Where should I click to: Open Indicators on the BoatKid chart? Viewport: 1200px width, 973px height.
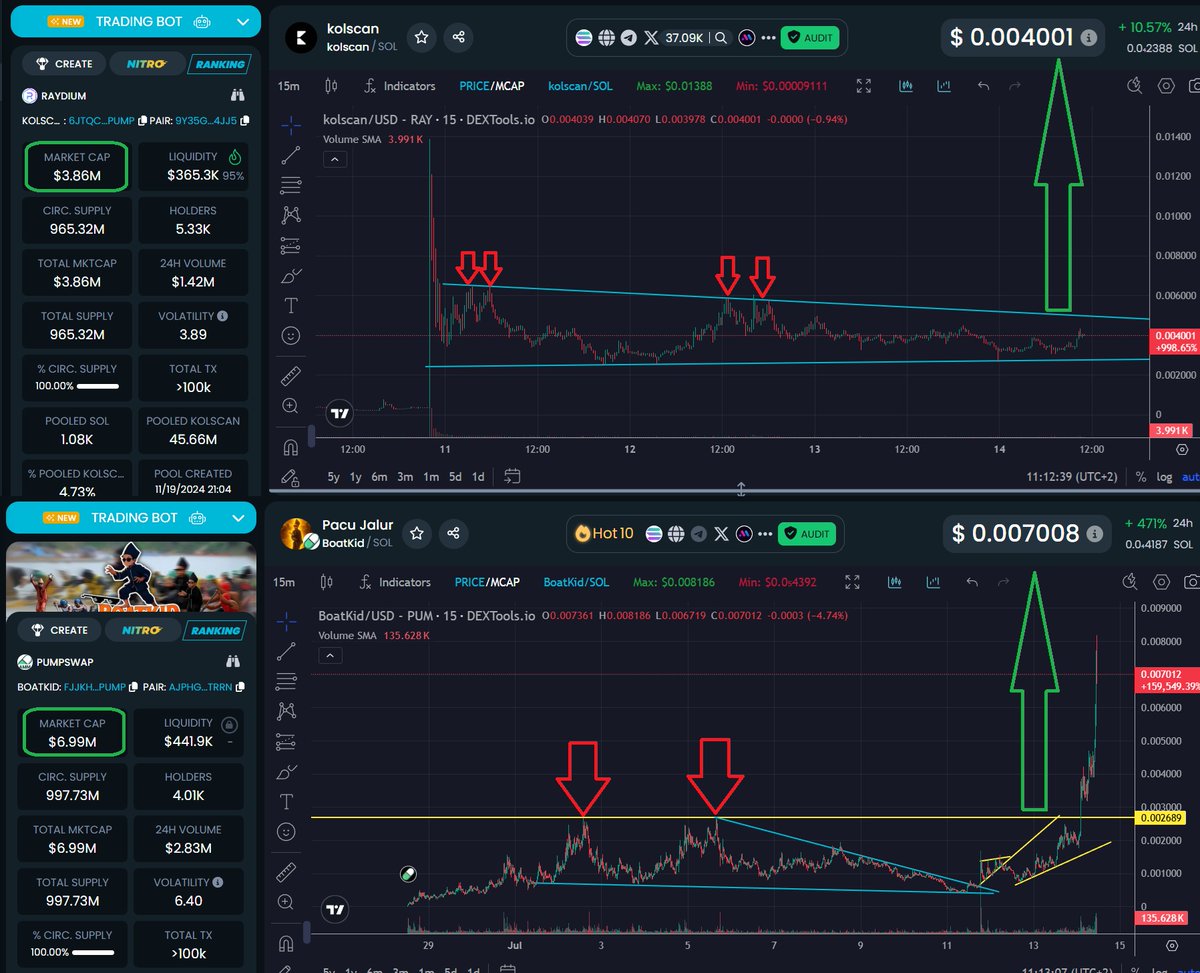pyautogui.click(x=396, y=581)
